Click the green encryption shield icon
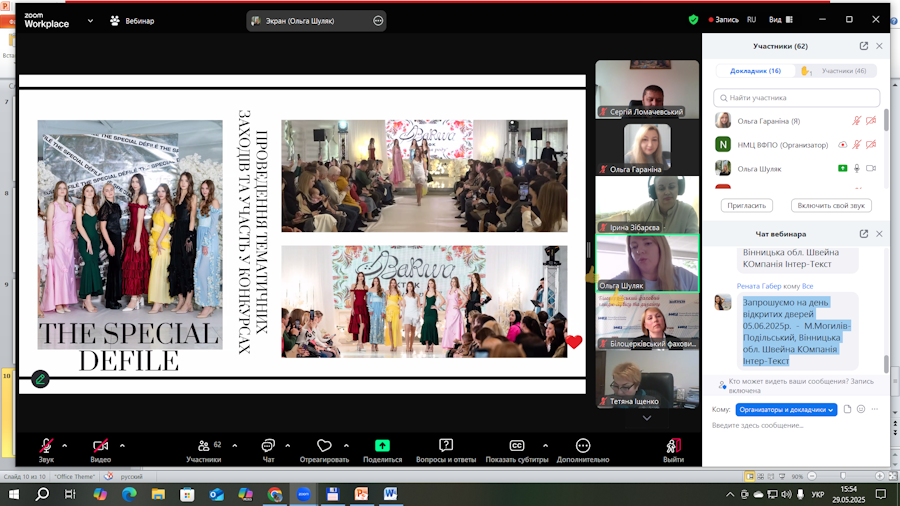Viewport: 900px width, 506px height. point(693,20)
